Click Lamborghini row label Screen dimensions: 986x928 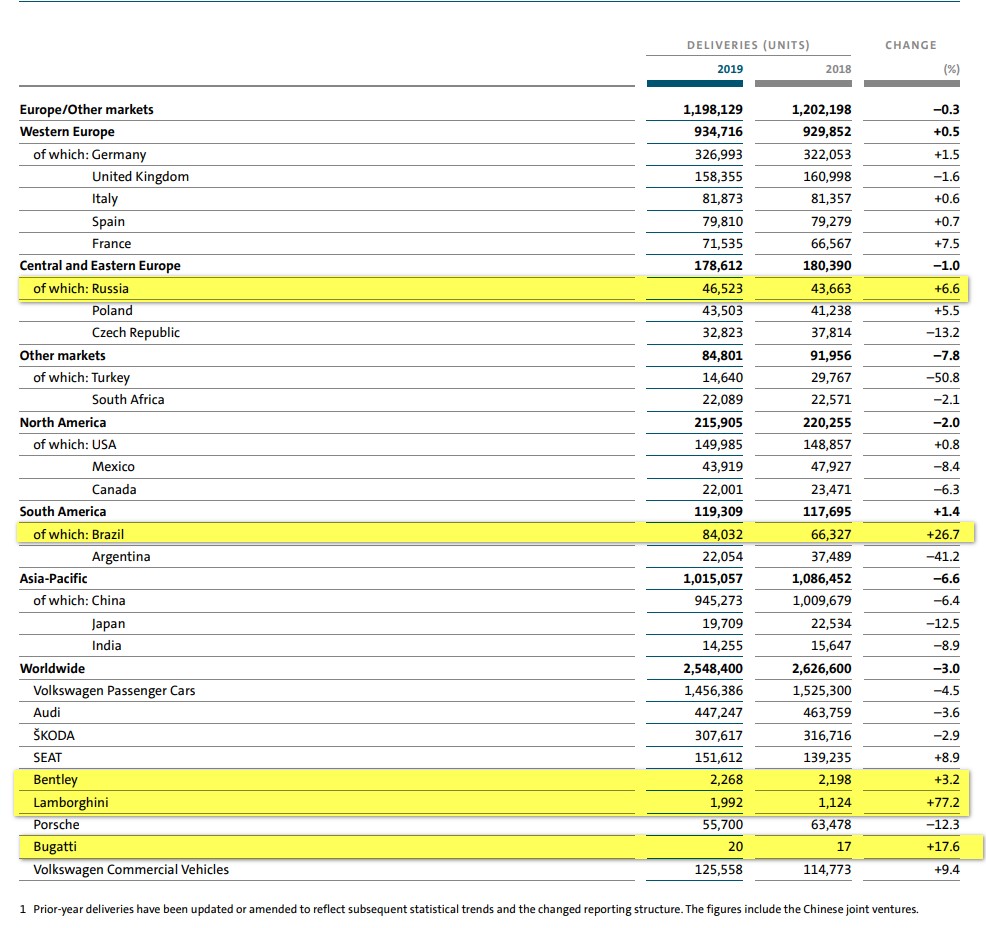(x=71, y=802)
